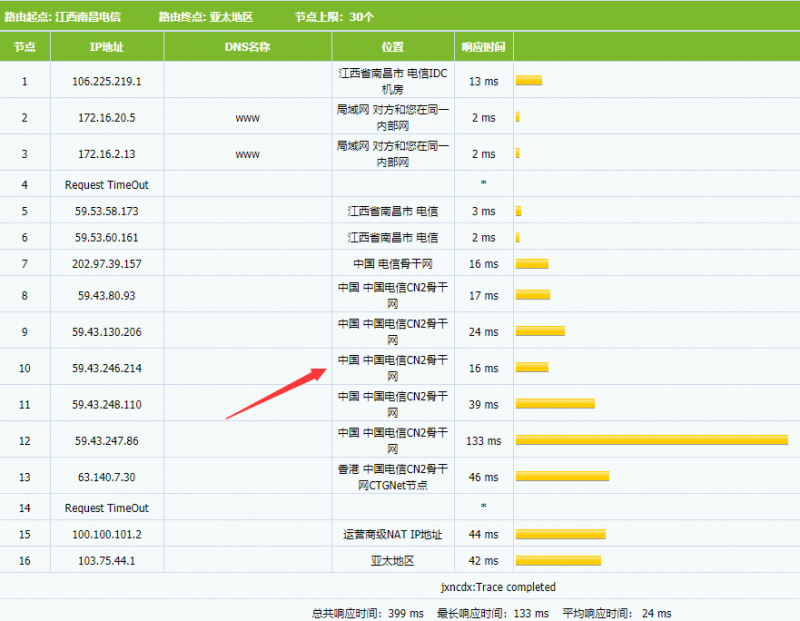Click location 江西省南昌市 电信IDC机房
Viewport: 800px width, 621px height.
point(392,81)
